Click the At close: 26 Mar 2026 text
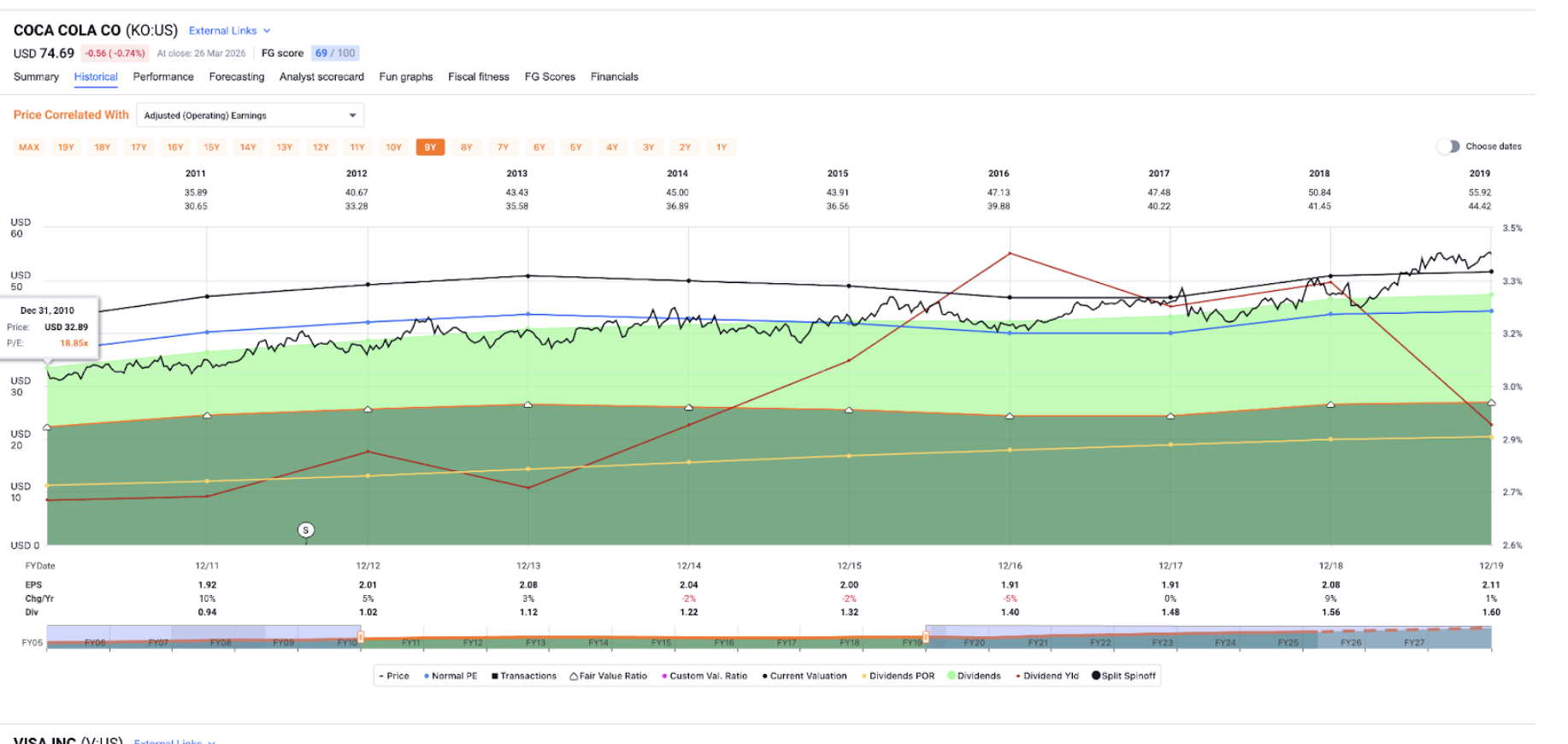 (x=201, y=53)
